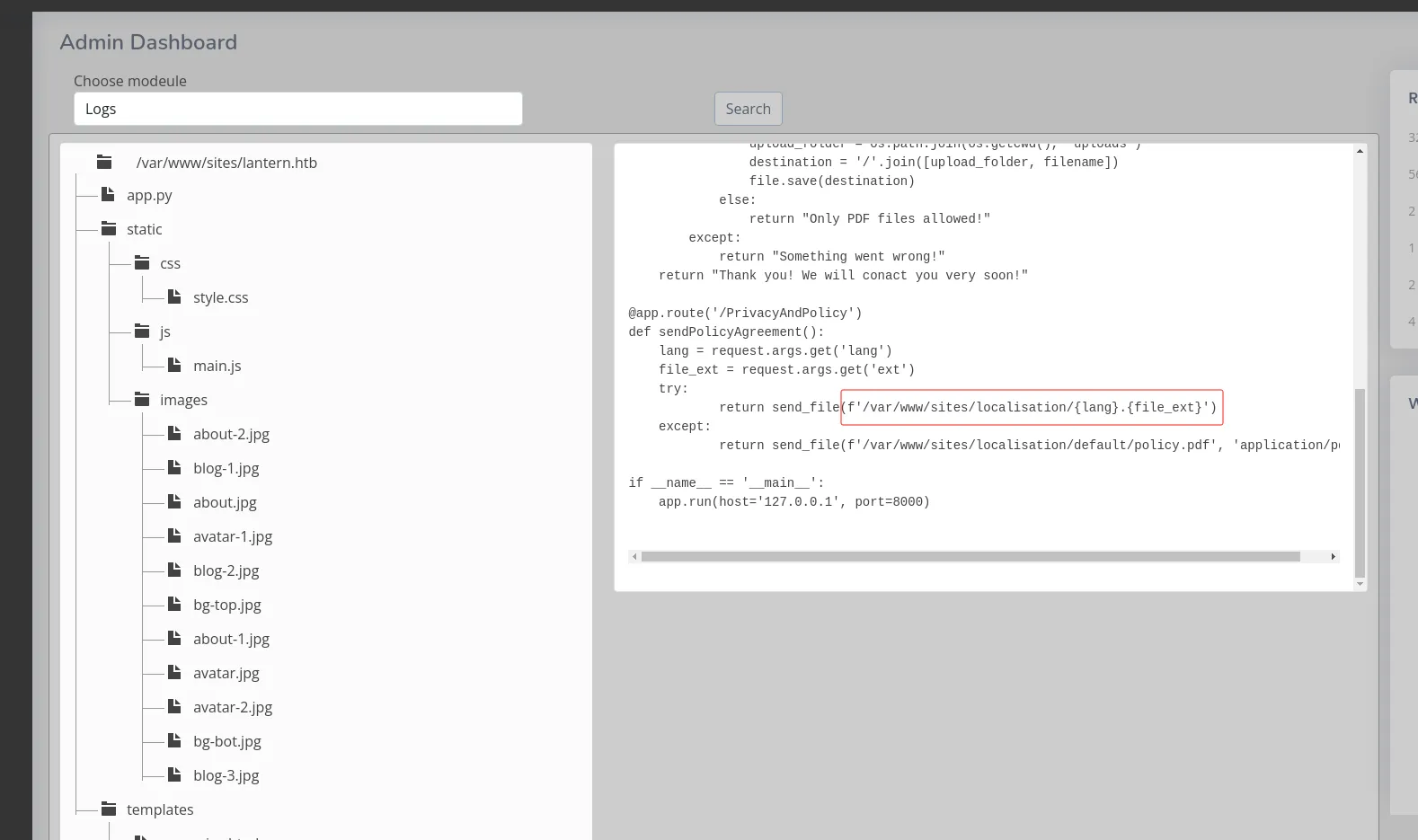Collapse the /var/www/sites/lantern.htb root node

[226, 163]
